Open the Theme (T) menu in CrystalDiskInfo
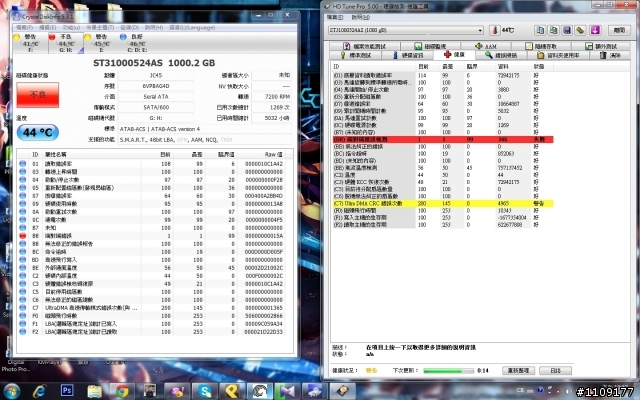 point(100,27)
